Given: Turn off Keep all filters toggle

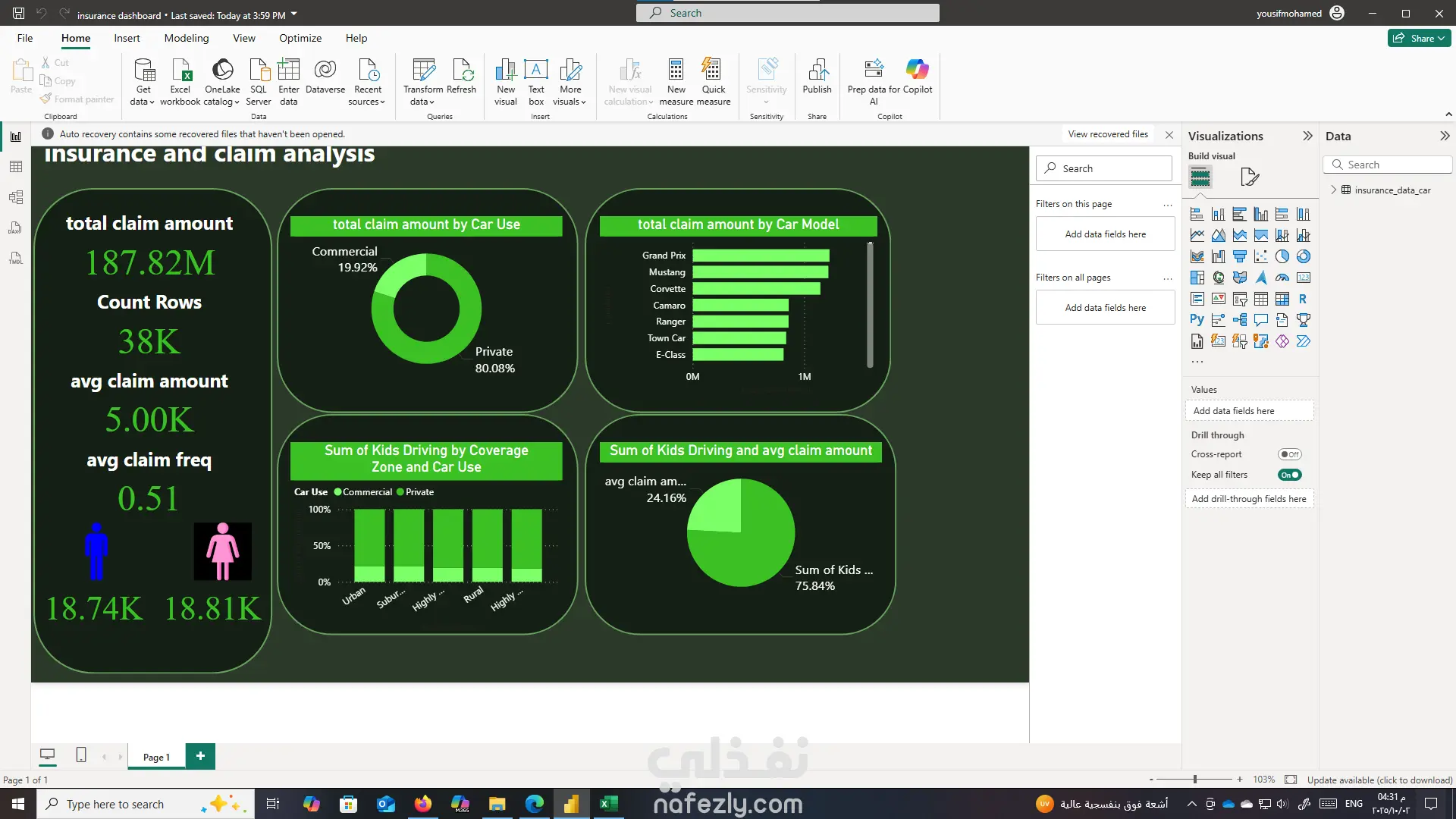Looking at the screenshot, I should tap(1289, 475).
